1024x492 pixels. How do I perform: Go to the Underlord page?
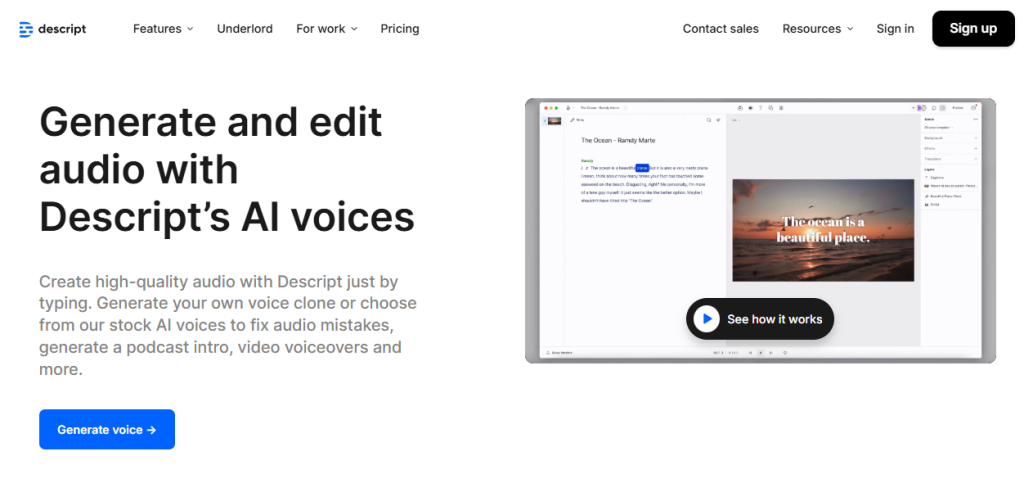(245, 29)
